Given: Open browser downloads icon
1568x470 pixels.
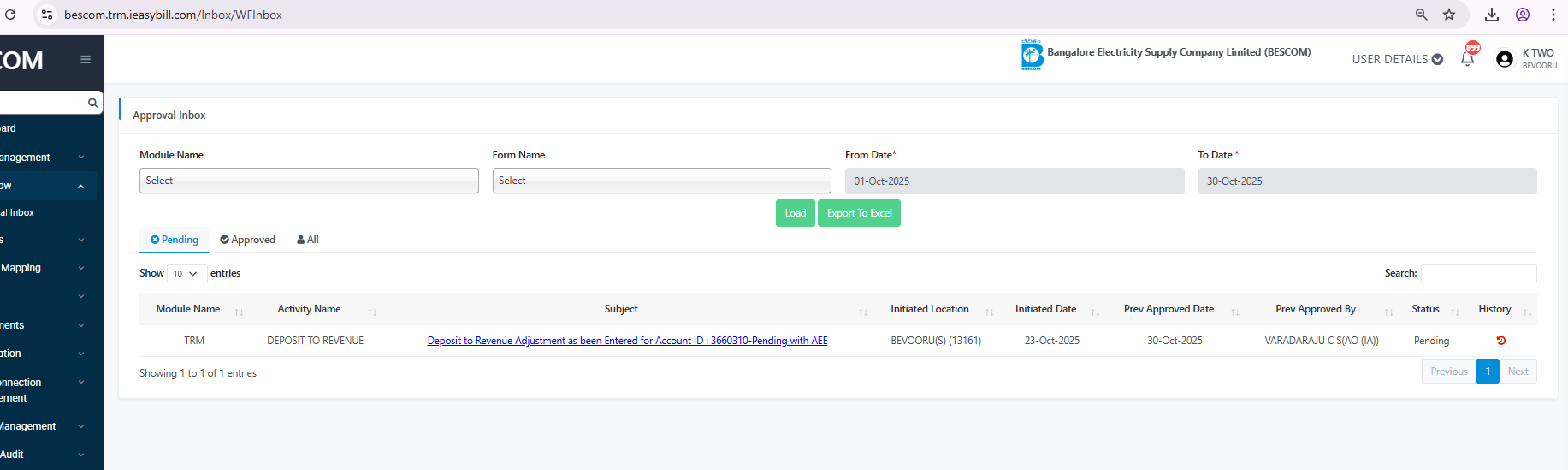Looking at the screenshot, I should pyautogui.click(x=1492, y=15).
